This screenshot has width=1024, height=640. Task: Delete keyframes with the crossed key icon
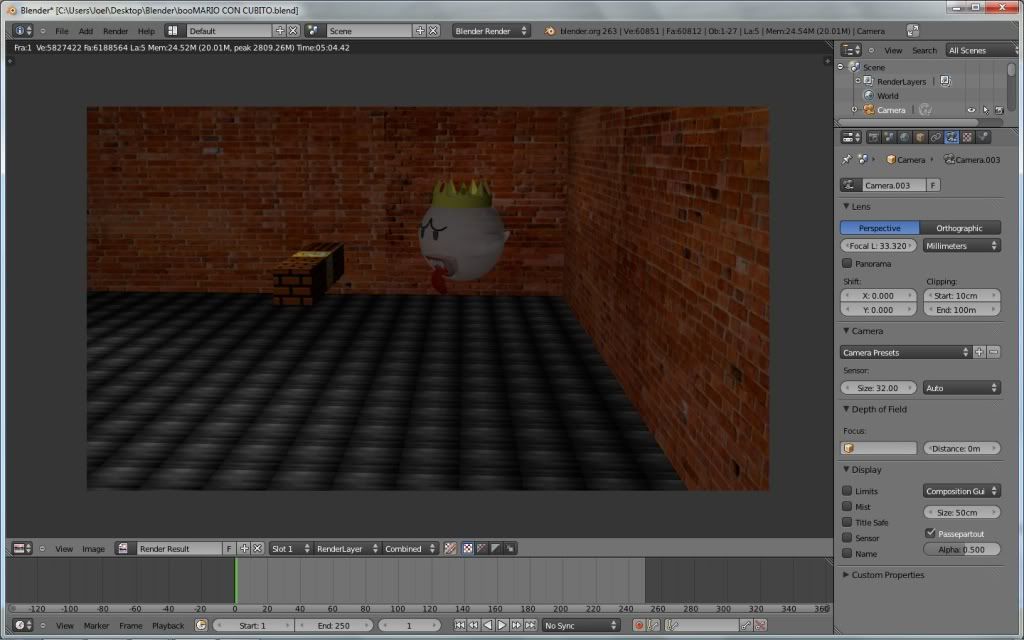pyautogui.click(x=760, y=626)
